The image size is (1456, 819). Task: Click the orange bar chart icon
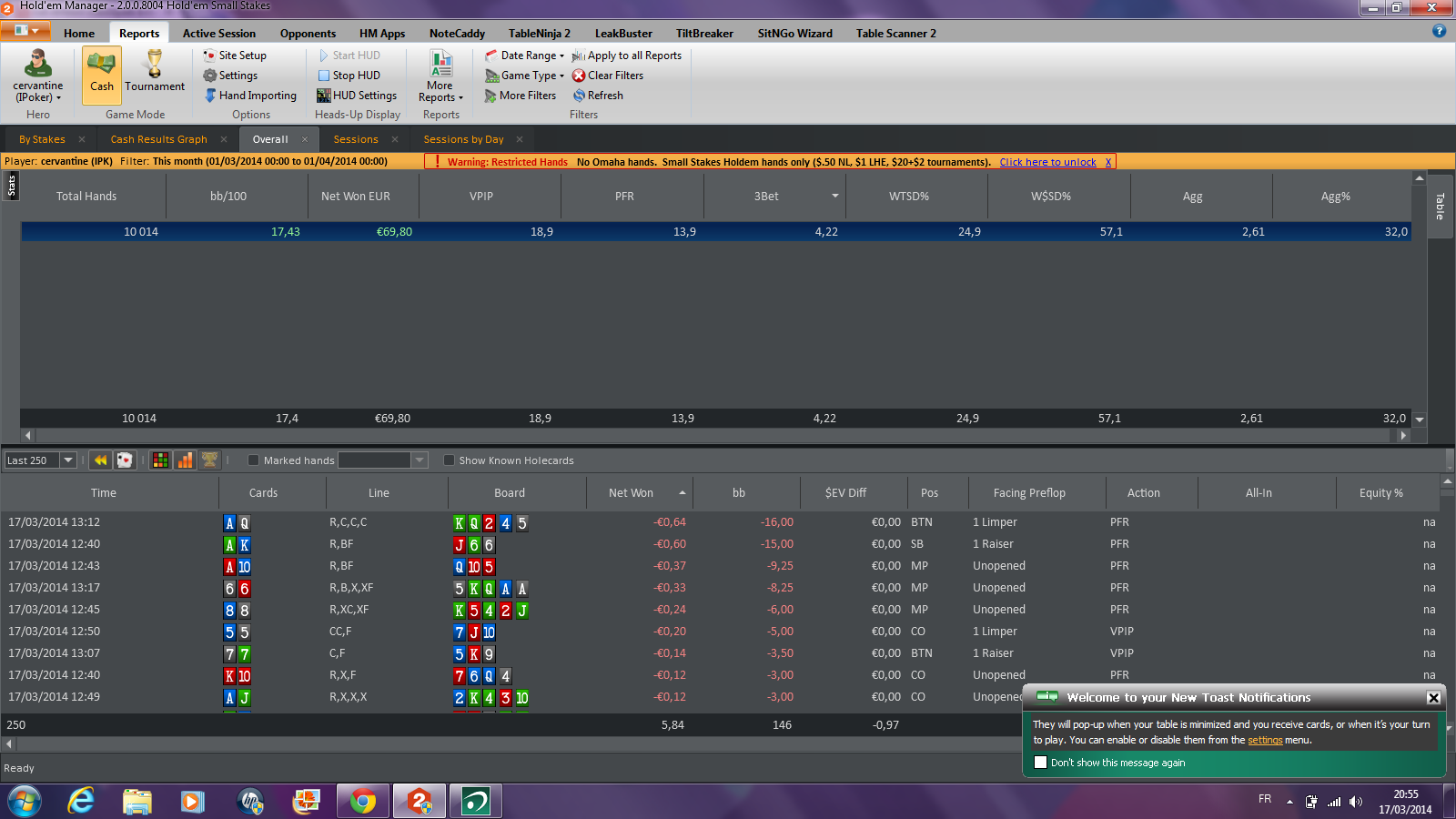tap(185, 460)
